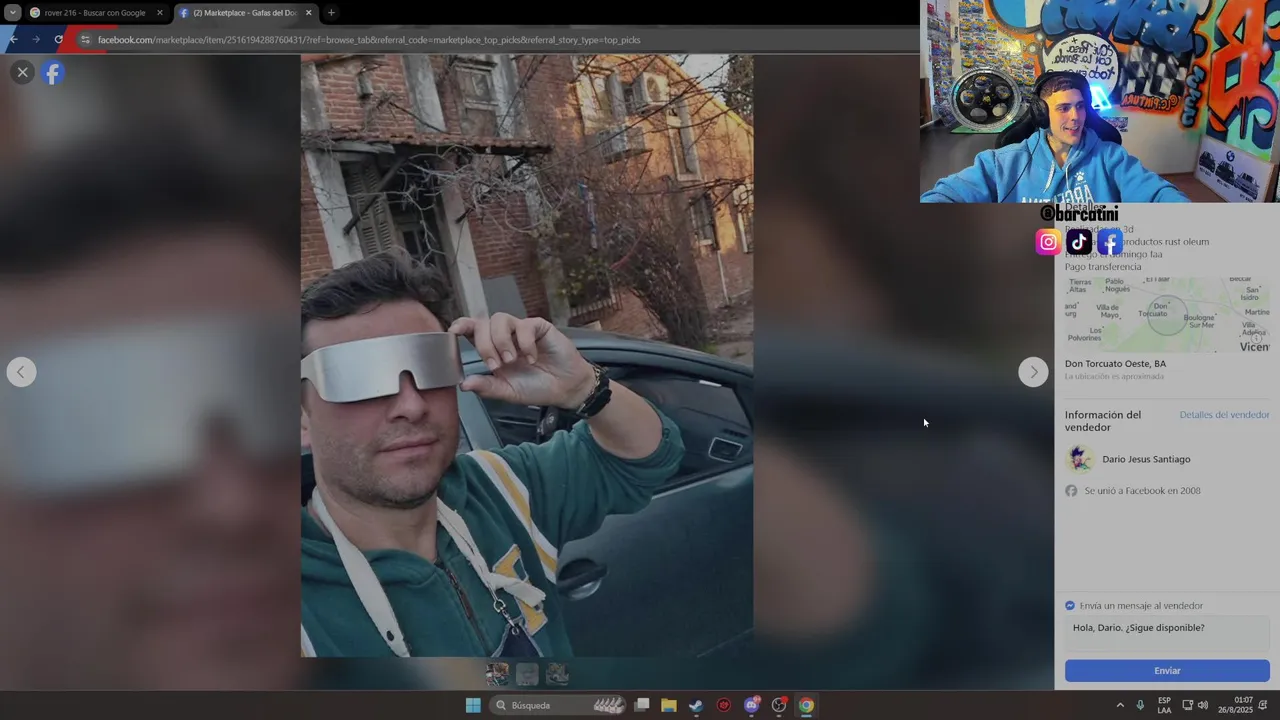Go to the previous listing photo

tap(21, 372)
